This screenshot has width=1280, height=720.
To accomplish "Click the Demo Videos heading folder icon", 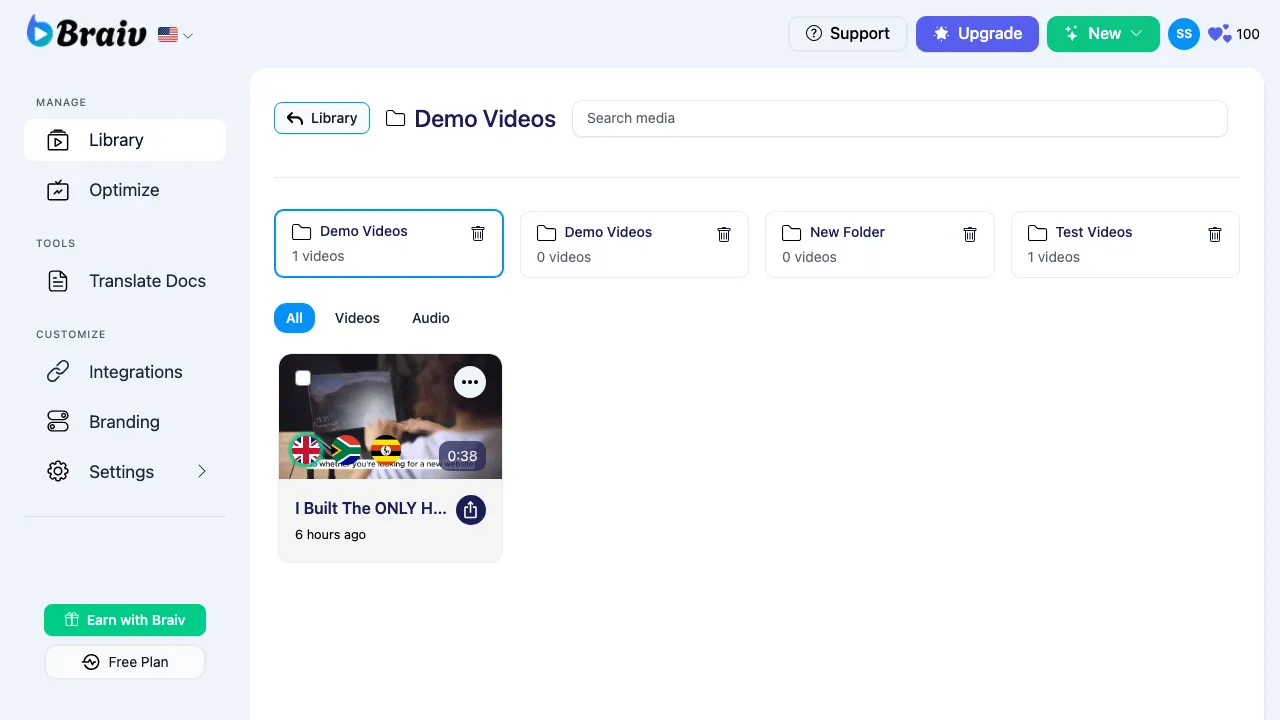I will click(396, 119).
